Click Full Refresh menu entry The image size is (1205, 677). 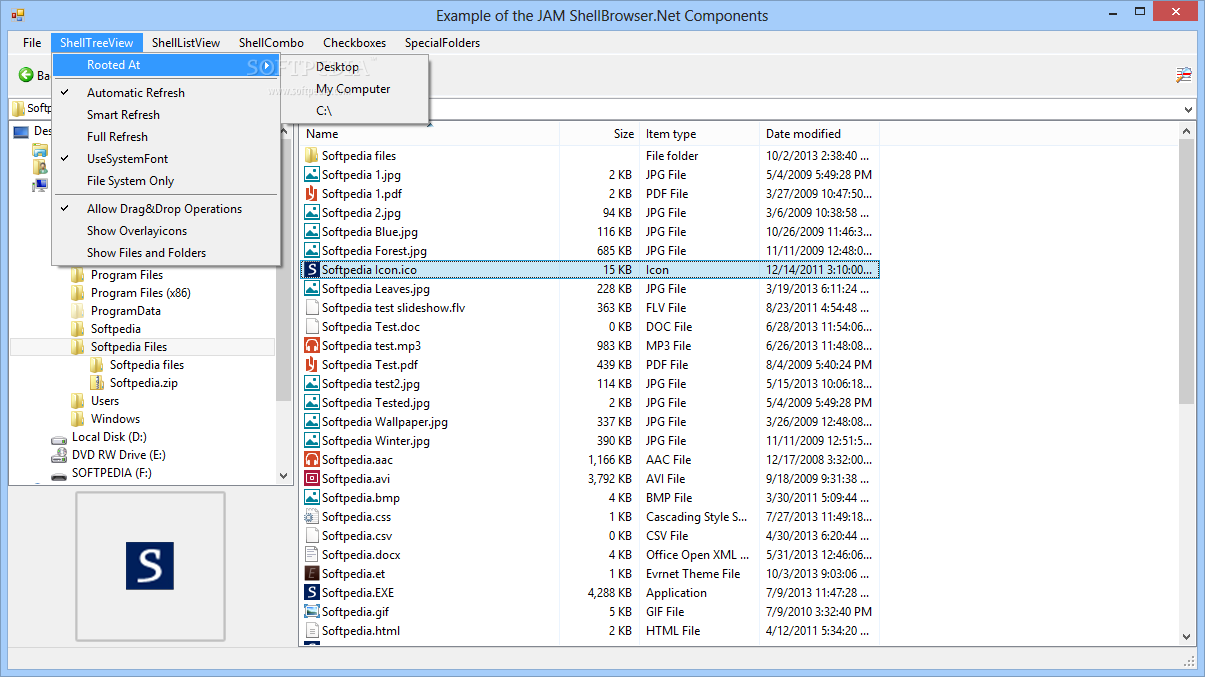pyautogui.click(x=166, y=137)
